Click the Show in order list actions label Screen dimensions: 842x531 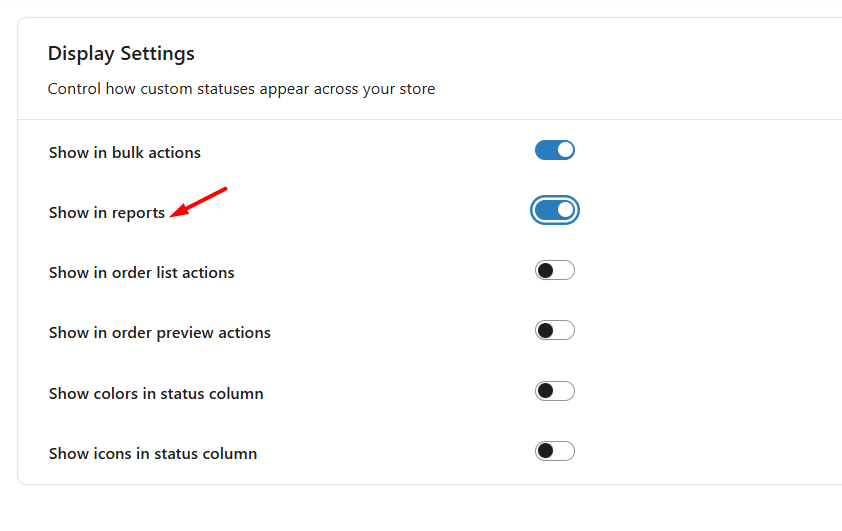(x=142, y=273)
